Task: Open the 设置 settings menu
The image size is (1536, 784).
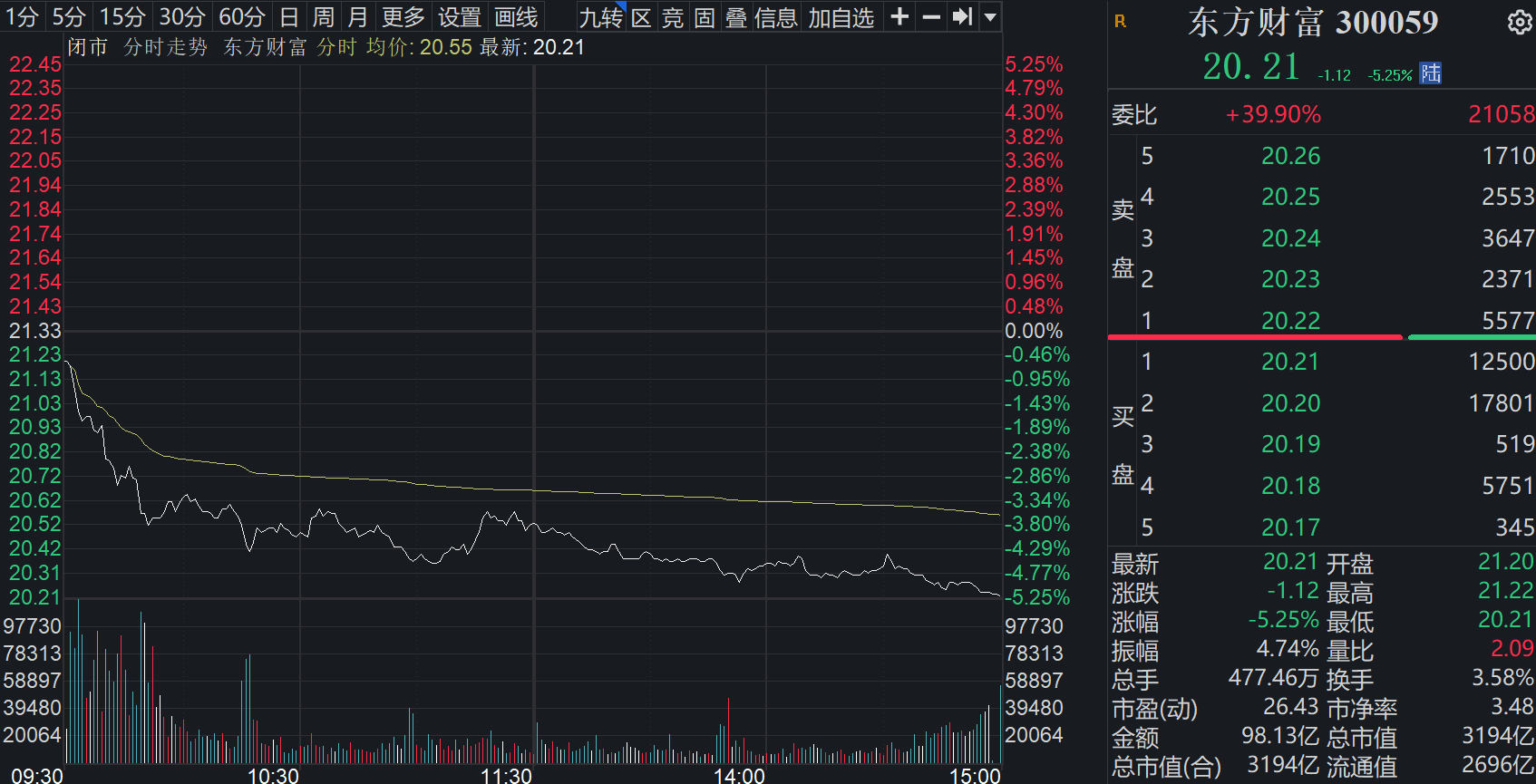Action: tap(460, 17)
